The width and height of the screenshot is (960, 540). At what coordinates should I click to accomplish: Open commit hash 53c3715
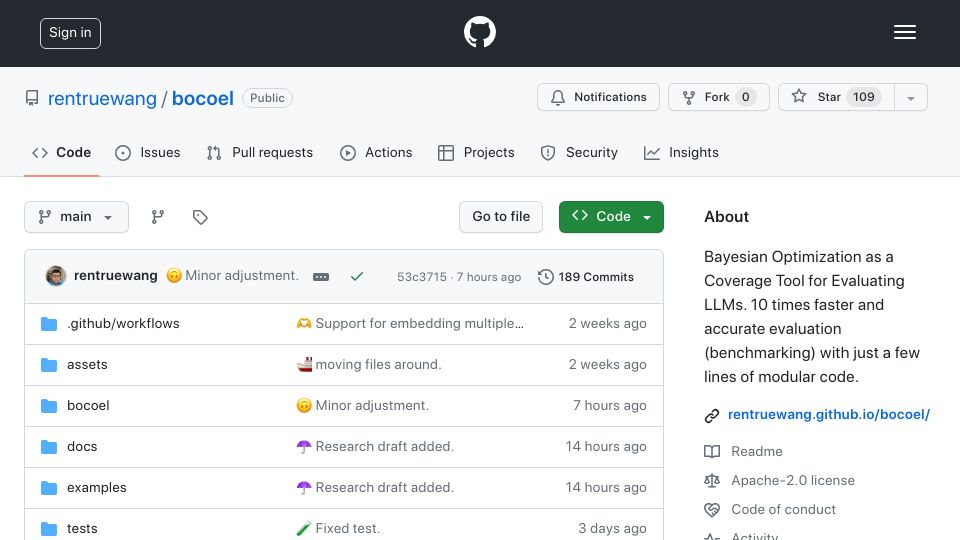(x=422, y=277)
